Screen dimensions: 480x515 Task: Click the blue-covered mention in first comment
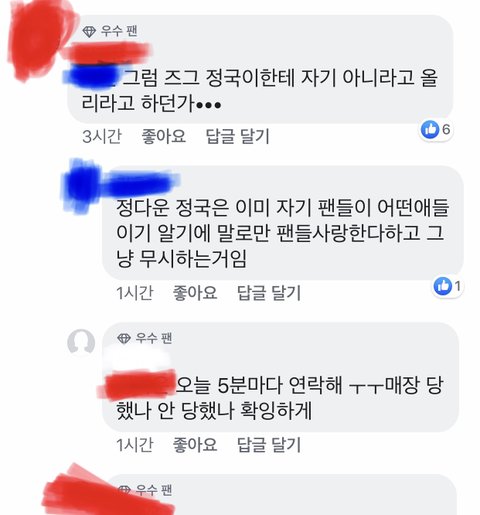(x=91, y=77)
